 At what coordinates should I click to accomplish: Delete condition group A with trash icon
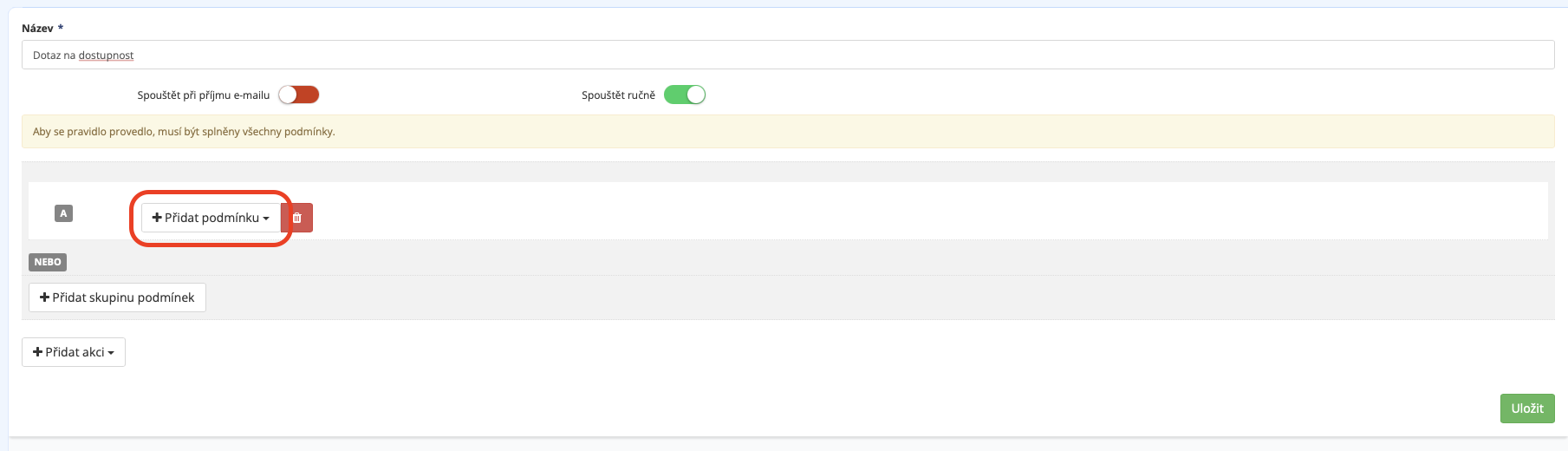point(297,218)
